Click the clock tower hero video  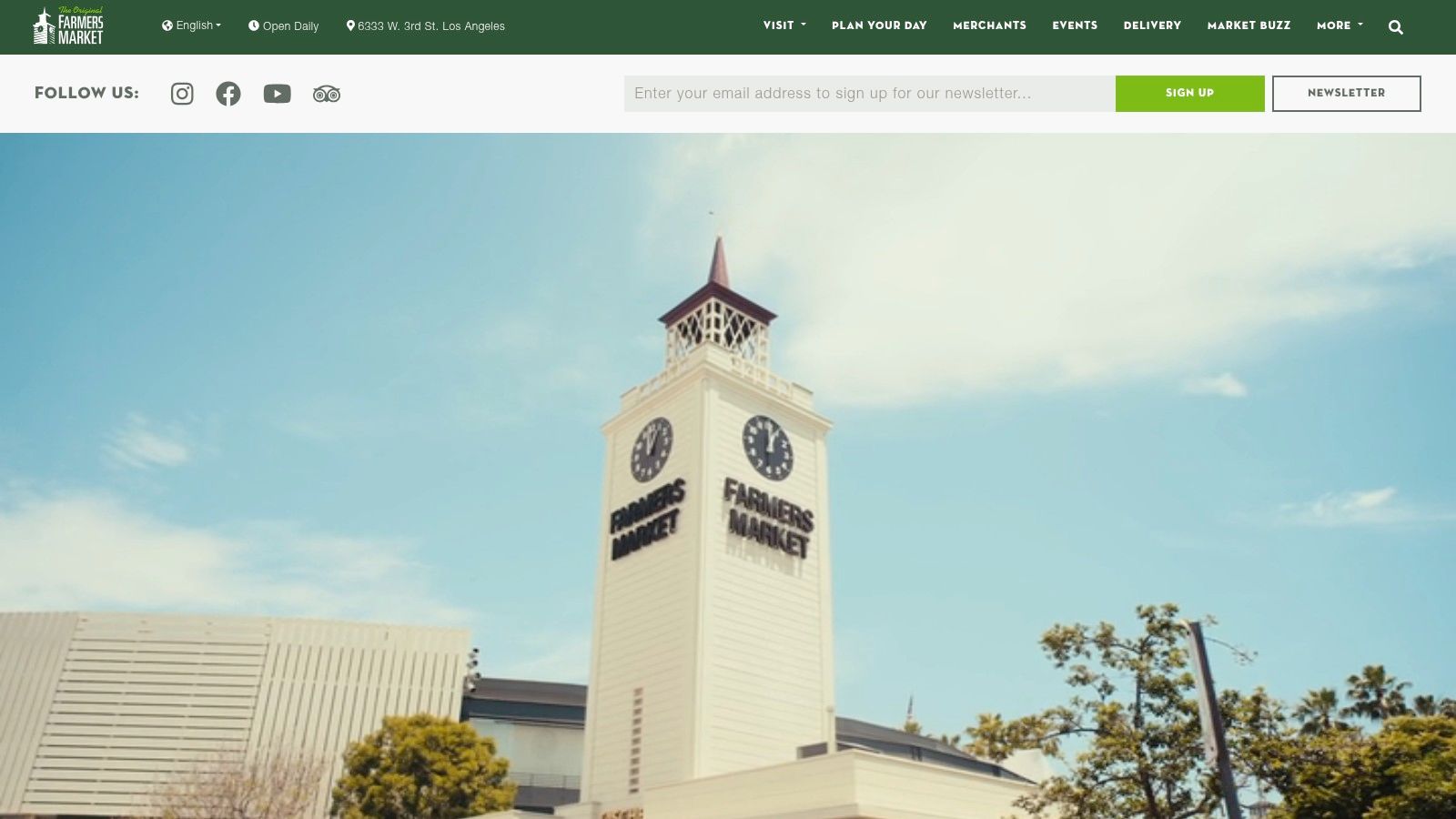coord(728,476)
